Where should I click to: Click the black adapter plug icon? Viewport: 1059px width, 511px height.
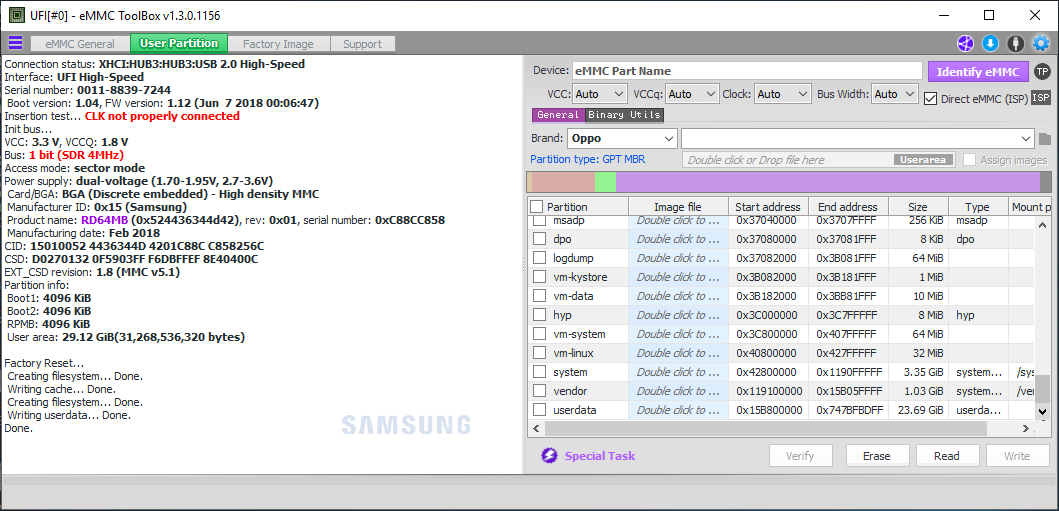tap(1015, 44)
